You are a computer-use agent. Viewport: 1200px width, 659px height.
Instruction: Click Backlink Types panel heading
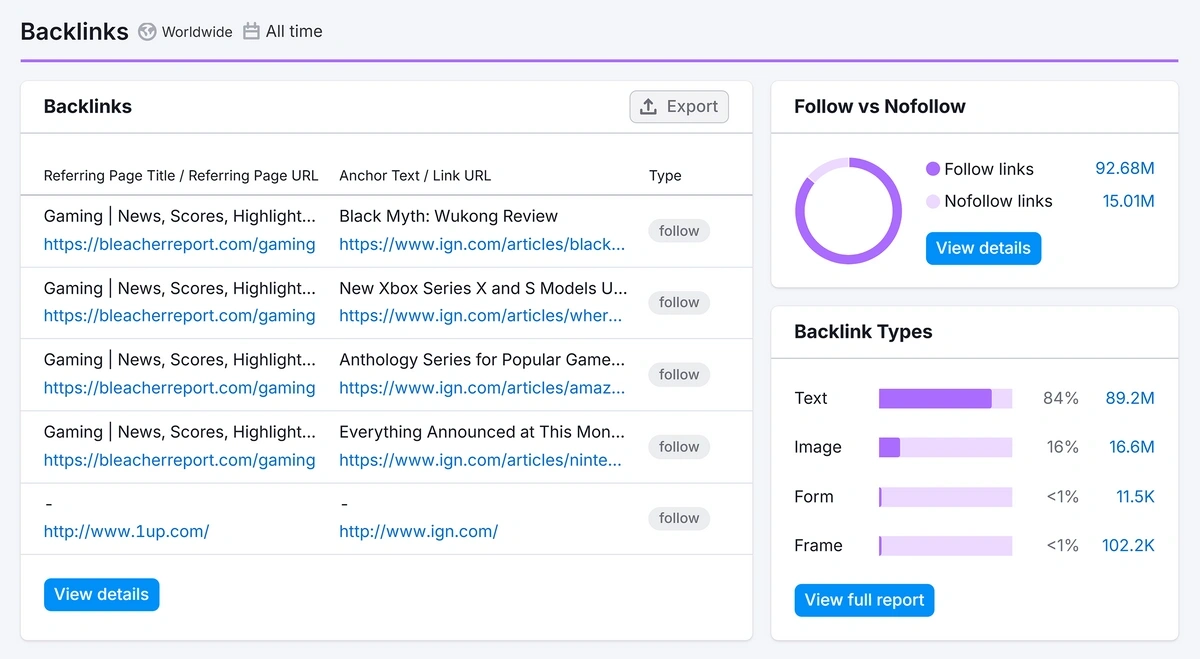coord(863,332)
